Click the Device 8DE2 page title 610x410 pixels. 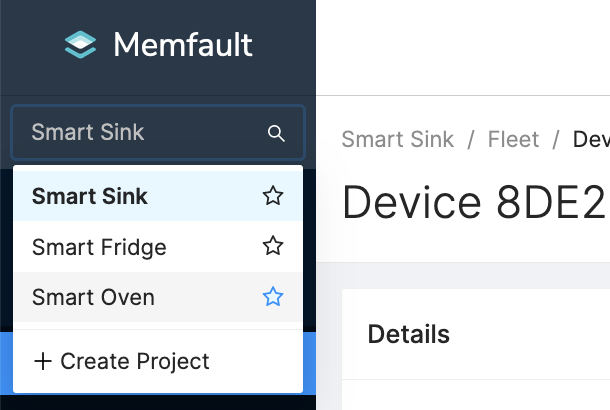[x=474, y=203]
